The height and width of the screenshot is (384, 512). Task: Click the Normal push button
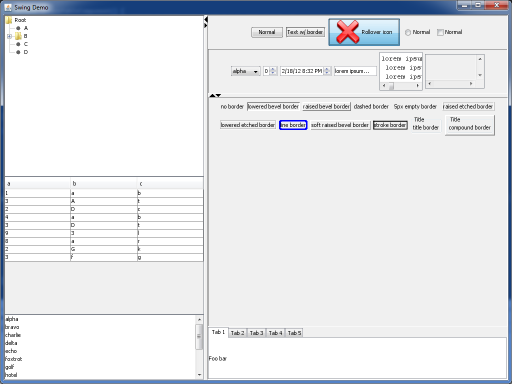click(267, 32)
